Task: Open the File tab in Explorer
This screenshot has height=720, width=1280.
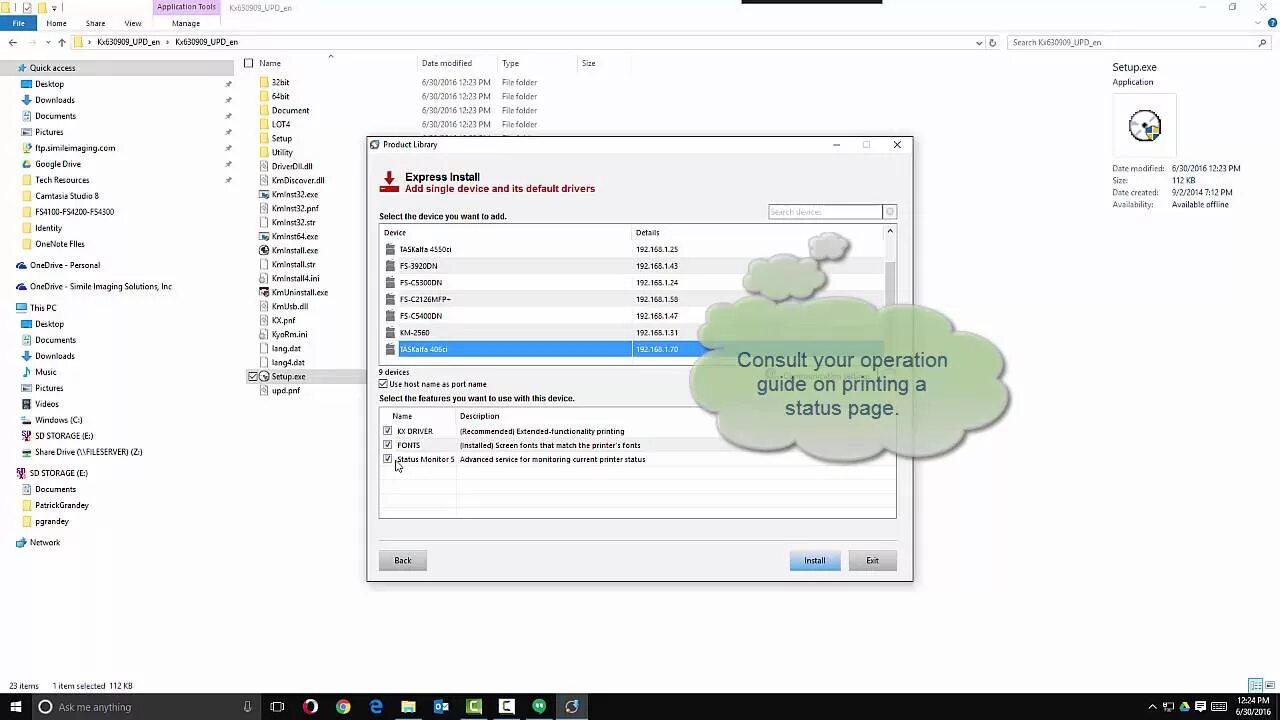Action: [18, 23]
